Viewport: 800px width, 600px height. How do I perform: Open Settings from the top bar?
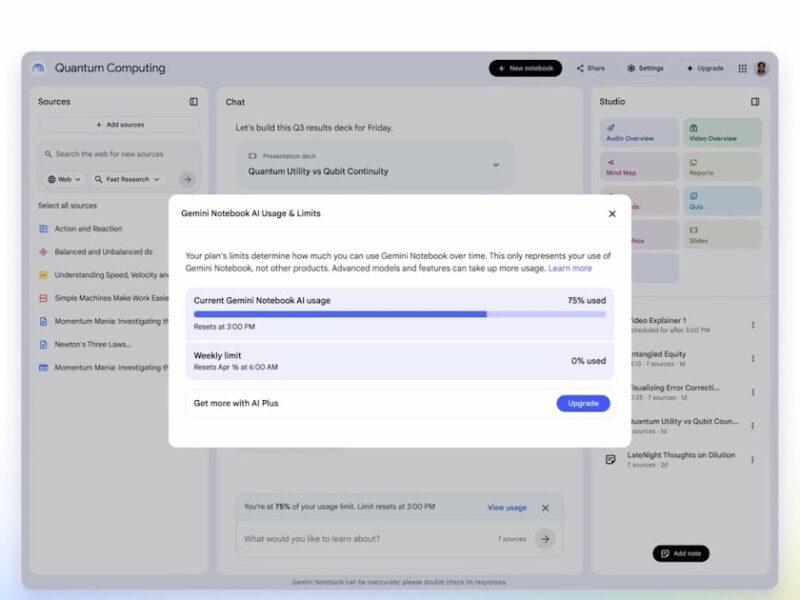[645, 68]
